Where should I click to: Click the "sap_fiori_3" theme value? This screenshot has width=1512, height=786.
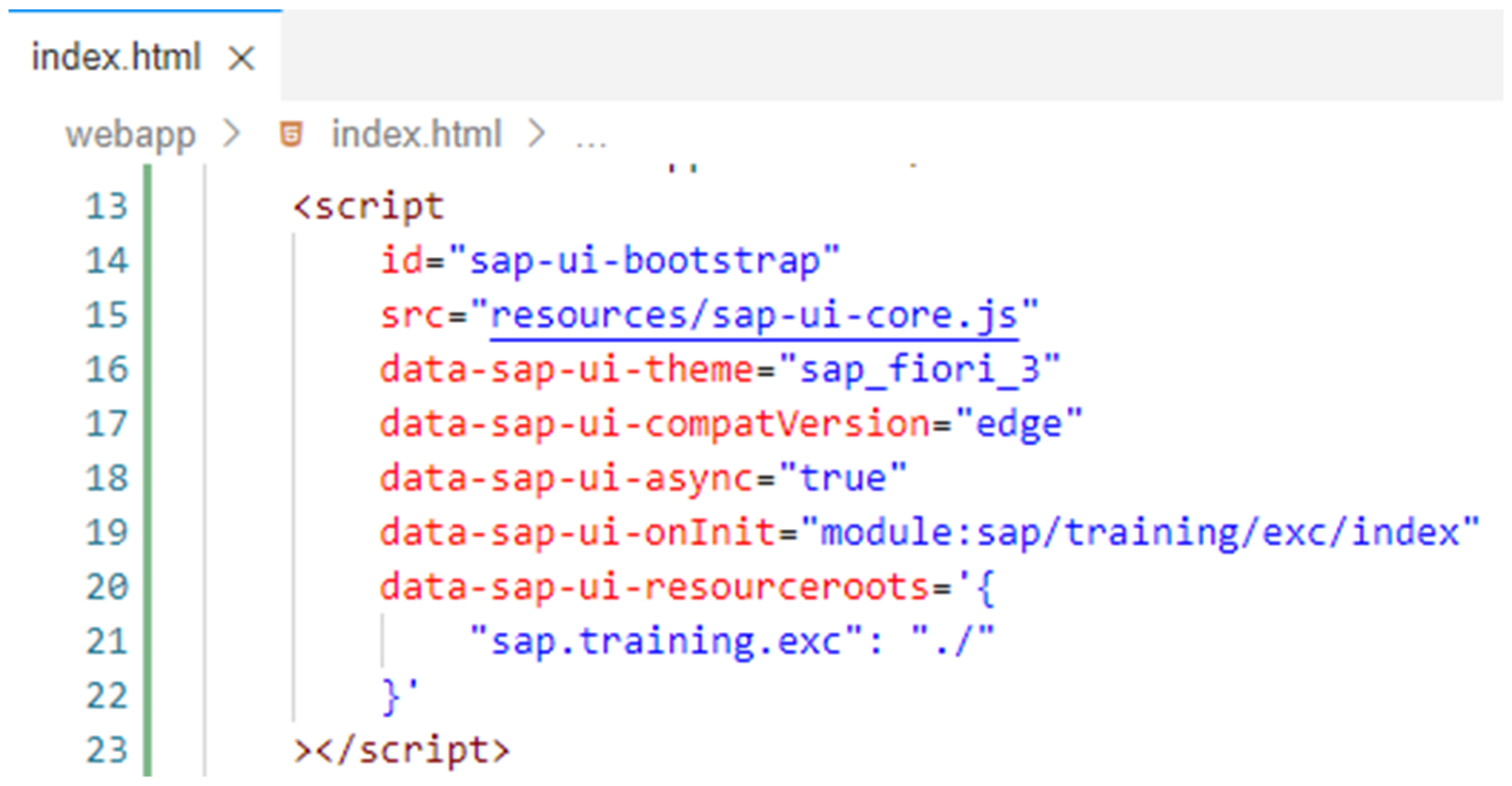tap(919, 369)
